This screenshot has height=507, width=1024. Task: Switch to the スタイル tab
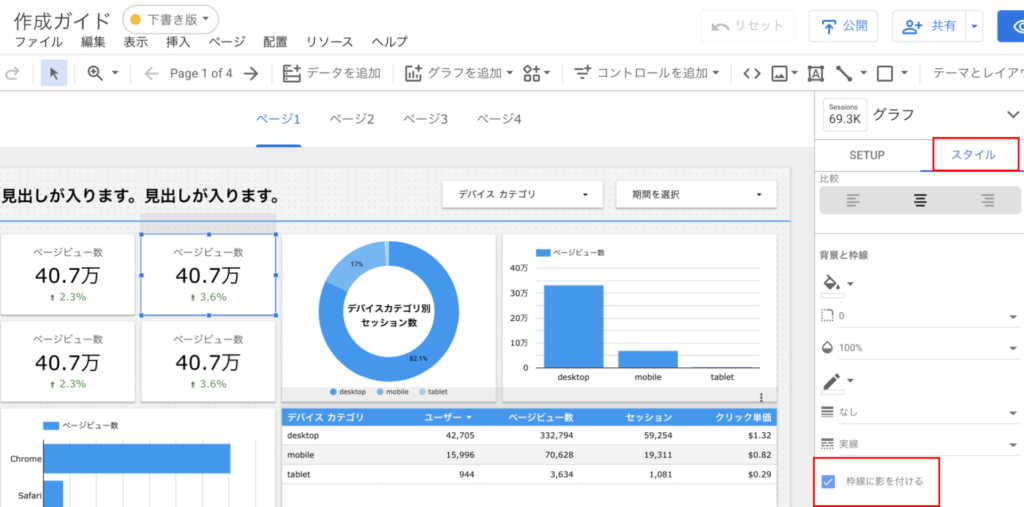(x=972, y=155)
